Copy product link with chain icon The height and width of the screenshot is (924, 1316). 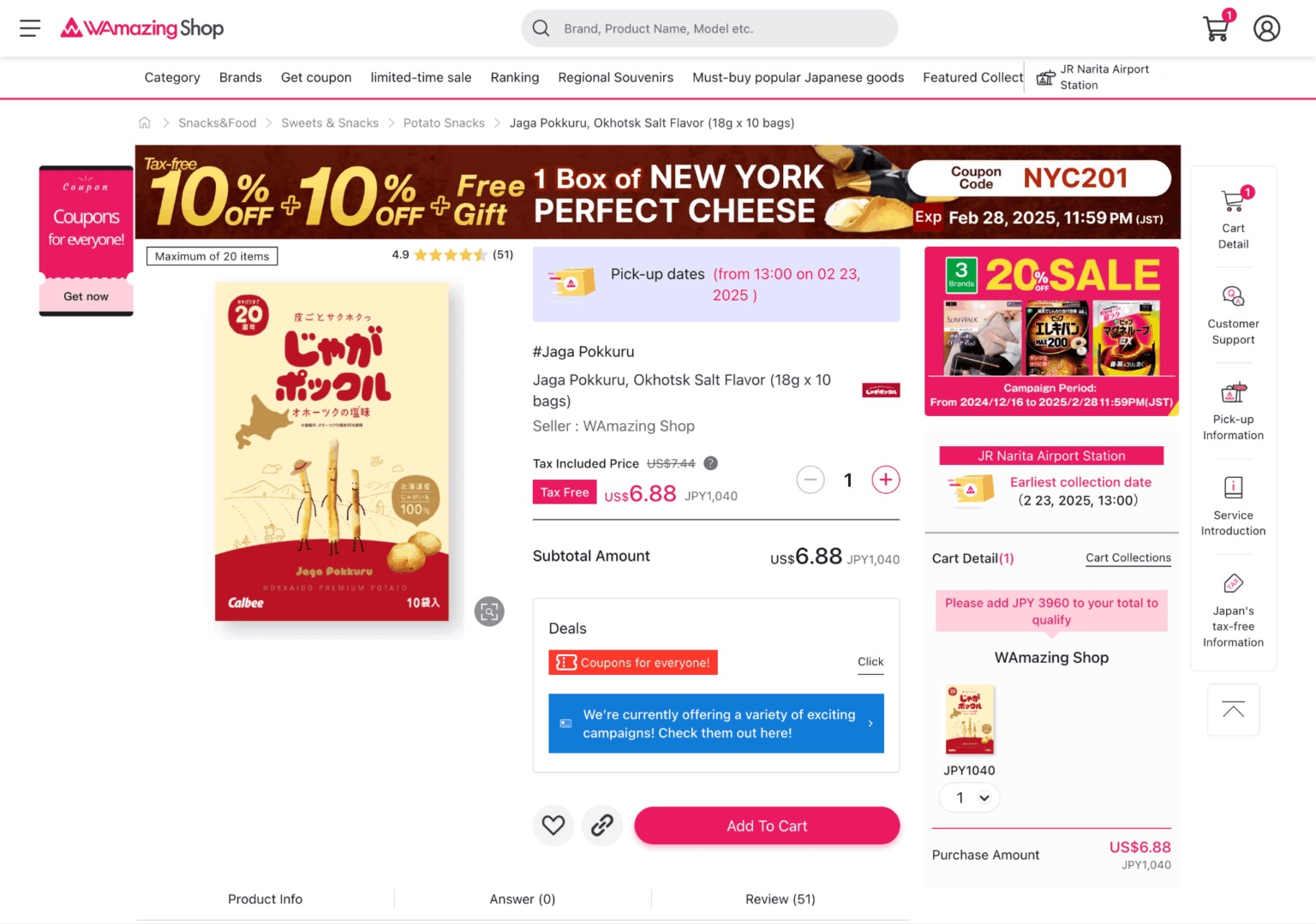coord(602,826)
